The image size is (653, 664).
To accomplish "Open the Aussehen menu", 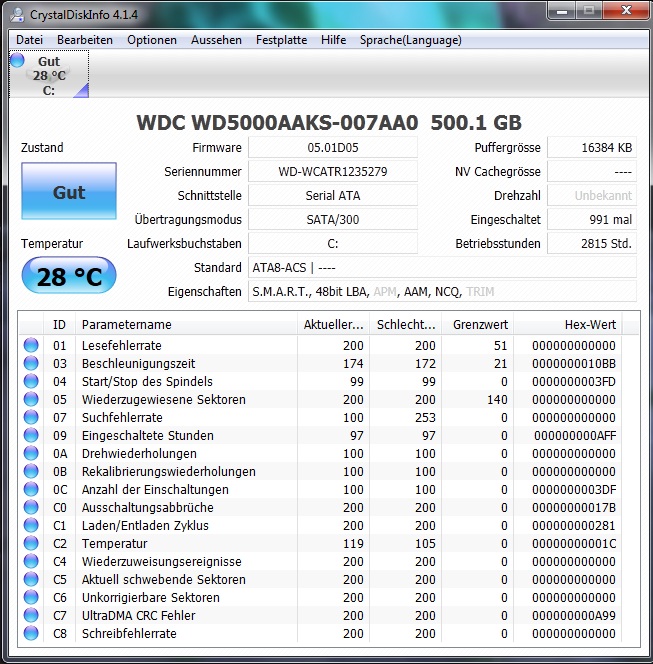I will coord(216,40).
